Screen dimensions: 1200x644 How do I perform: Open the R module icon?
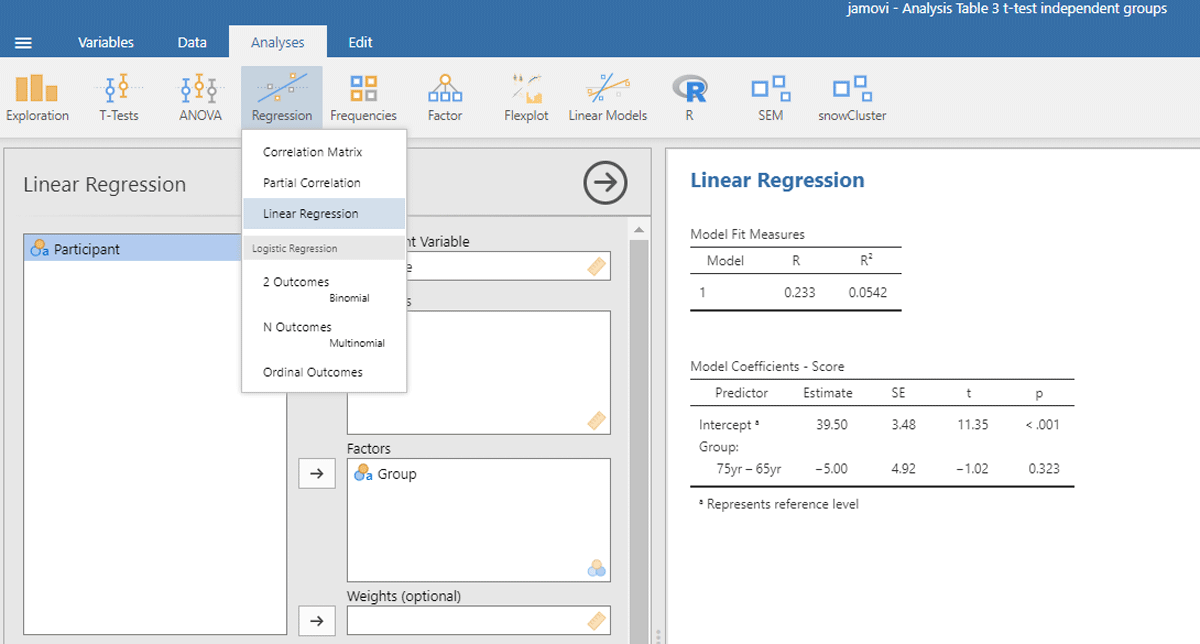pos(689,98)
